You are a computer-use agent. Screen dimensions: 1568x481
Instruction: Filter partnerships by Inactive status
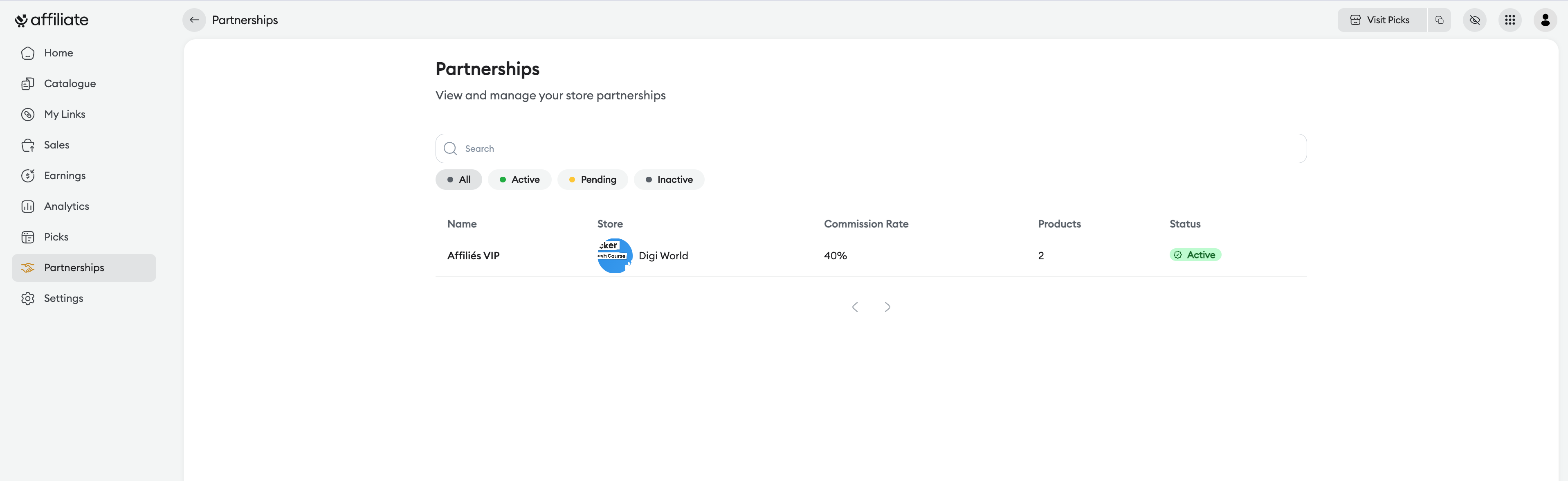668,180
